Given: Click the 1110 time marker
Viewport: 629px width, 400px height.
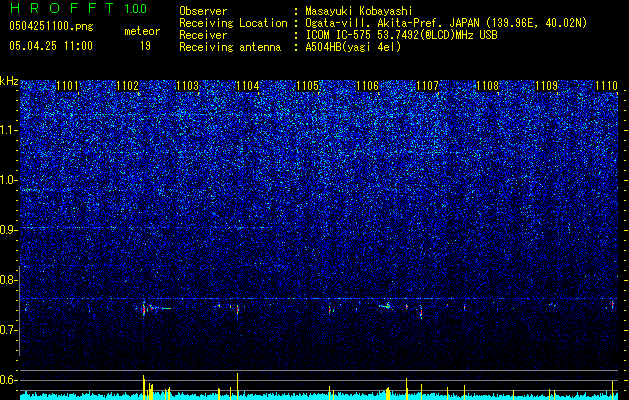Looking at the screenshot, I should point(607,86).
